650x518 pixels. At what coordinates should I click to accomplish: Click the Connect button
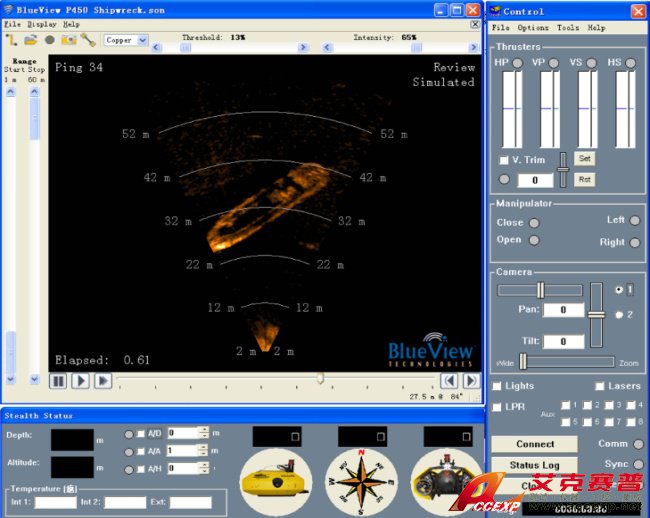pyautogui.click(x=535, y=444)
